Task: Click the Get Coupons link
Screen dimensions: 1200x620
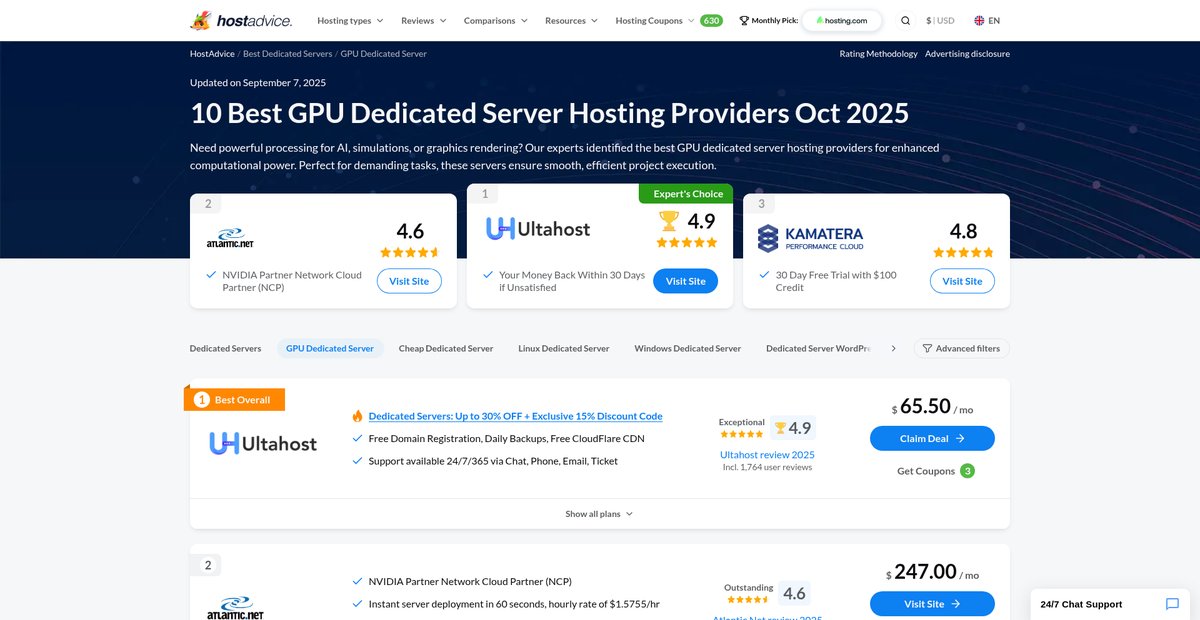Action: [926, 471]
